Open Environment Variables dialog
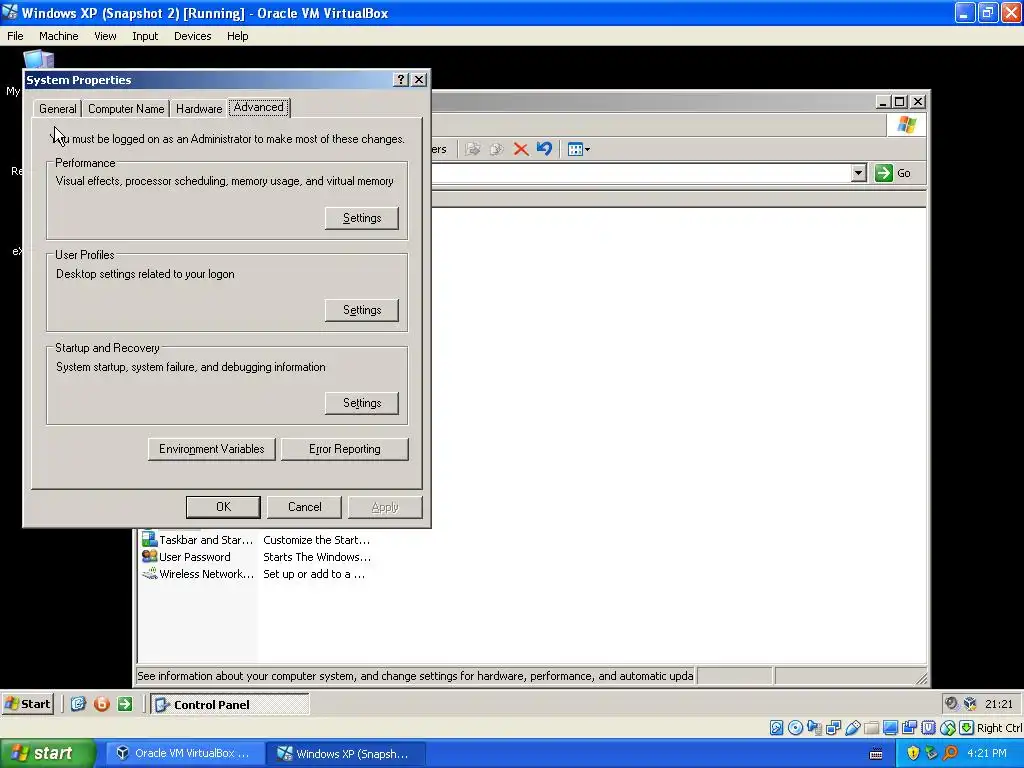1024x768 pixels. point(212,449)
